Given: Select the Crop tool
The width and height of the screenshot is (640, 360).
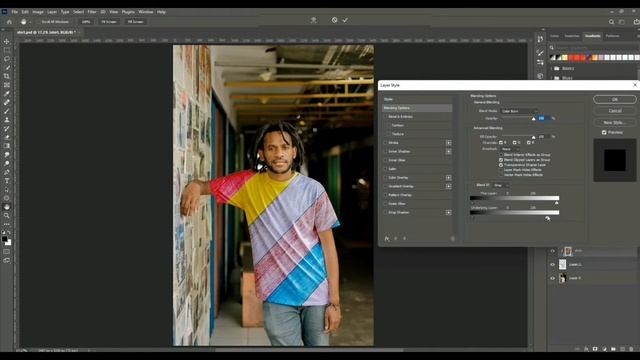Looking at the screenshot, I should (x=7, y=76).
